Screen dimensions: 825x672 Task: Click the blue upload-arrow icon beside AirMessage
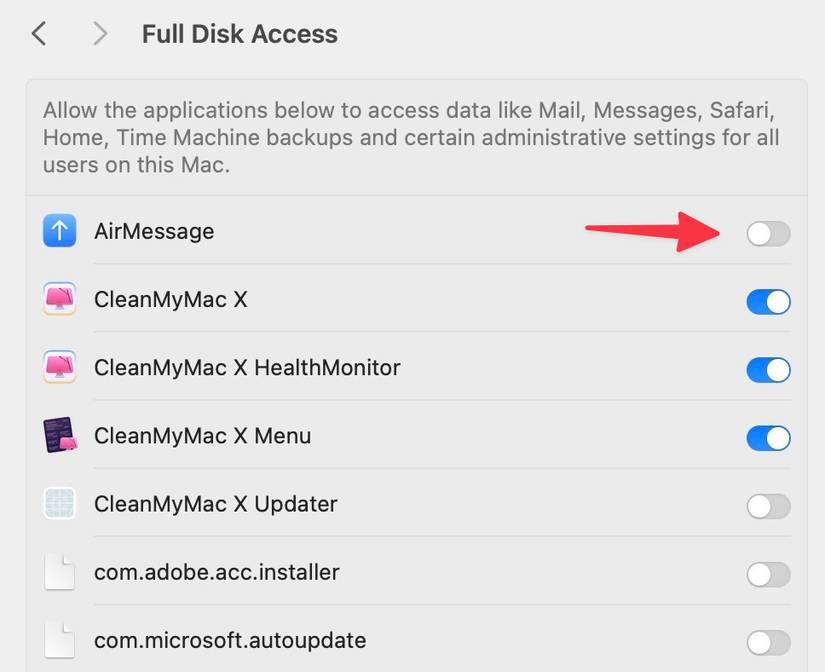(x=59, y=230)
